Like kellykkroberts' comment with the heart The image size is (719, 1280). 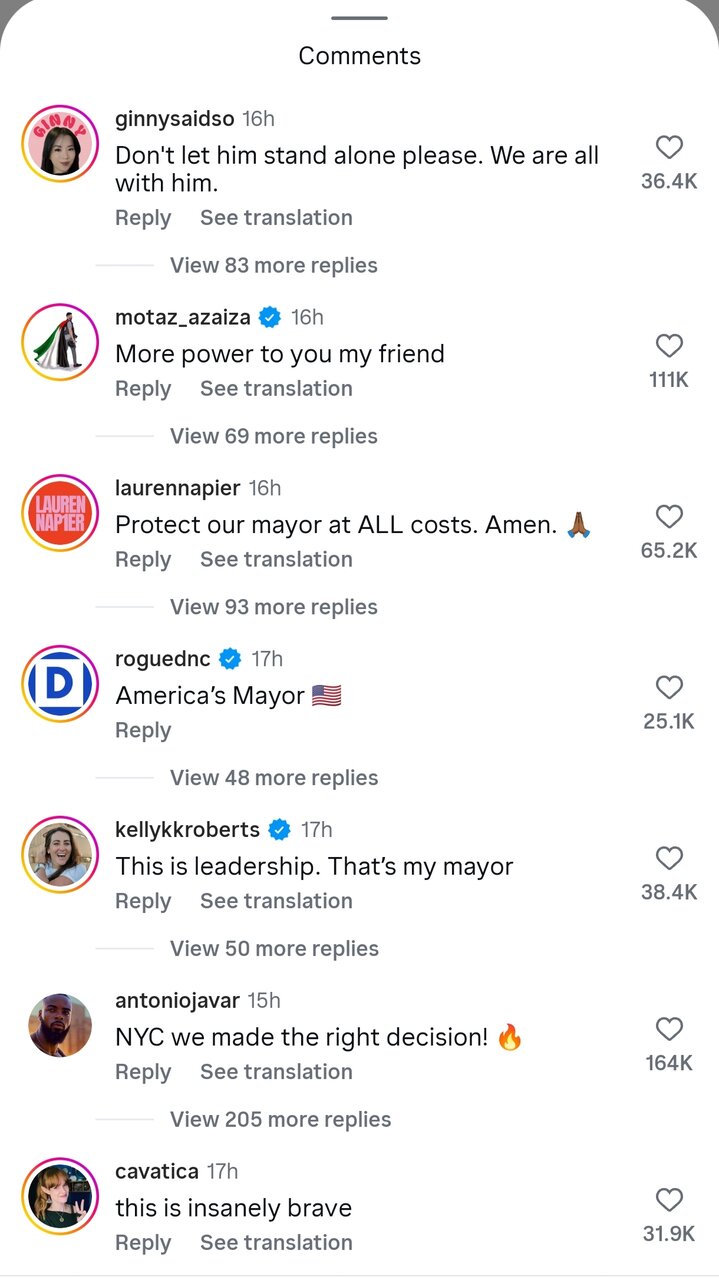(x=669, y=859)
